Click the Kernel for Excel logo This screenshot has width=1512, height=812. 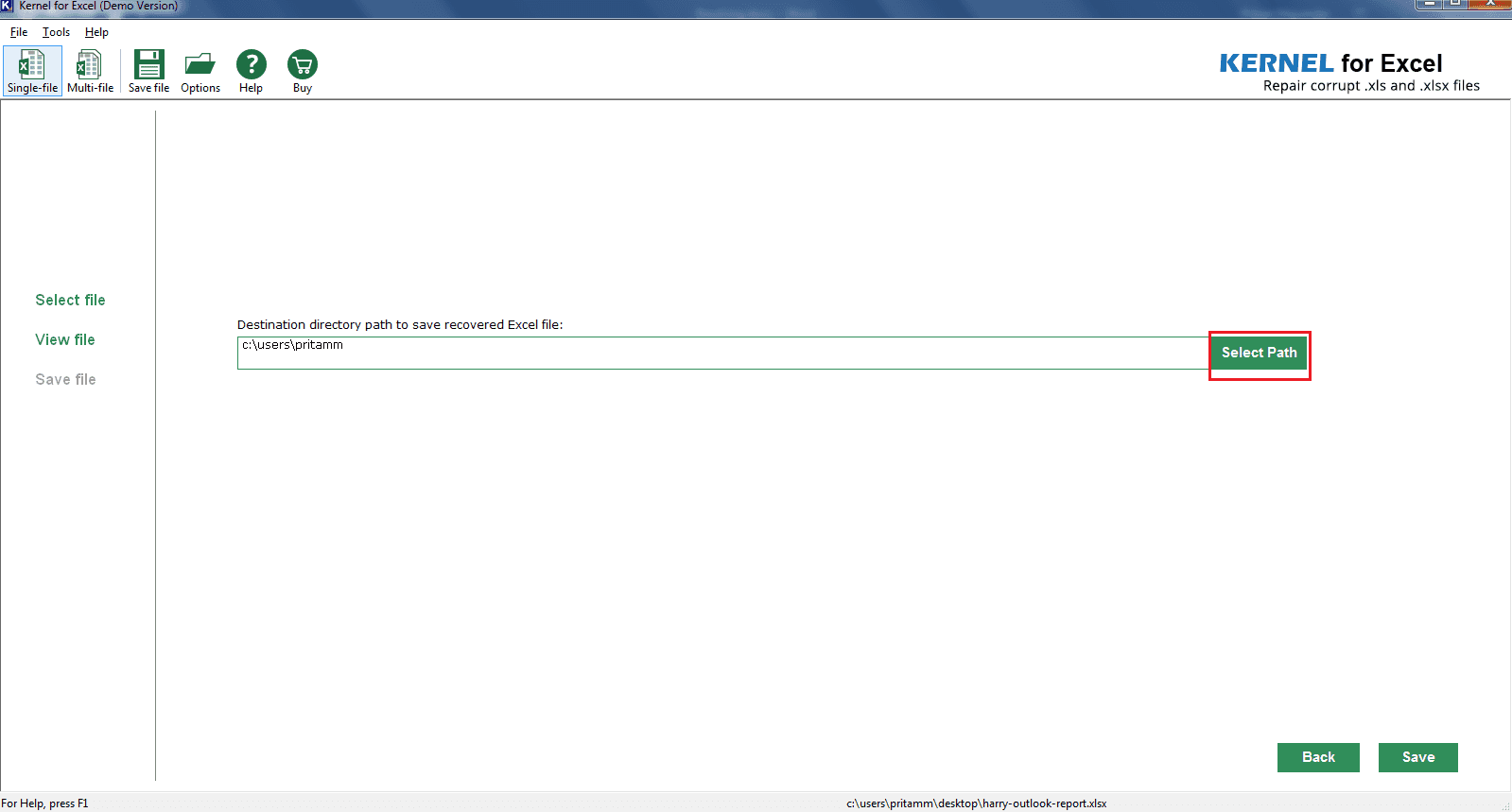[x=1349, y=72]
